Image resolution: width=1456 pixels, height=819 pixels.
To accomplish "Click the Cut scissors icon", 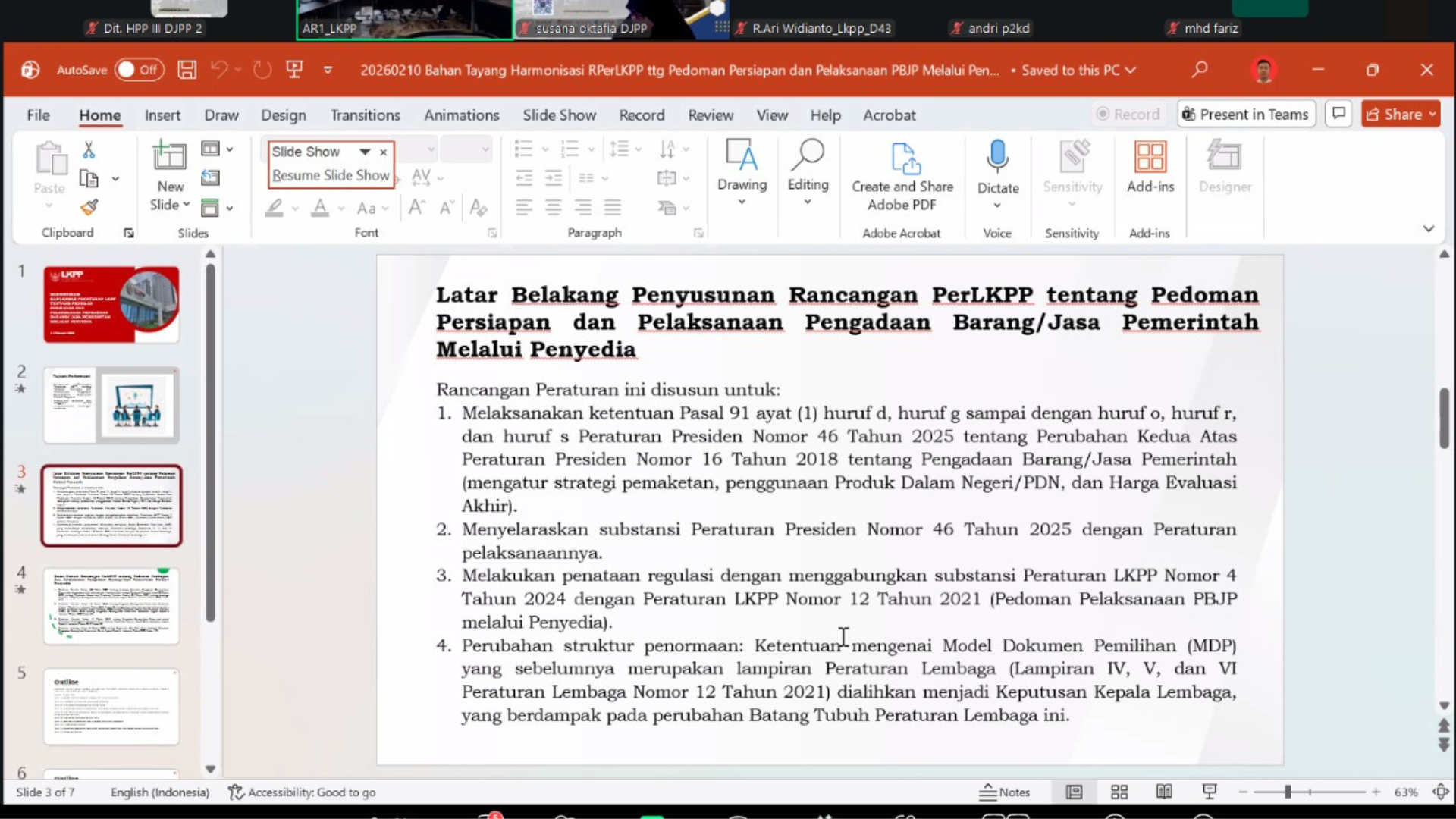I will point(89,149).
